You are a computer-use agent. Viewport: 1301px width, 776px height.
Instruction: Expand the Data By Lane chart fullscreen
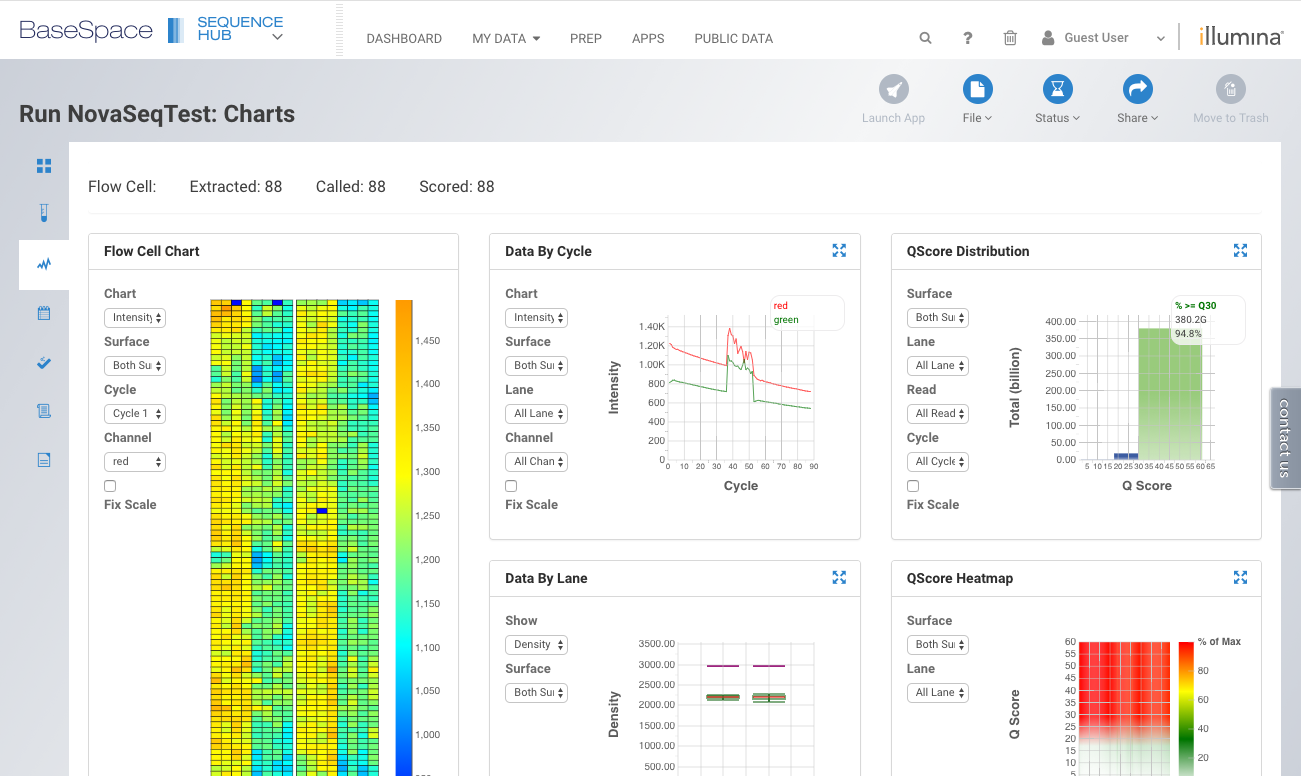pos(839,578)
